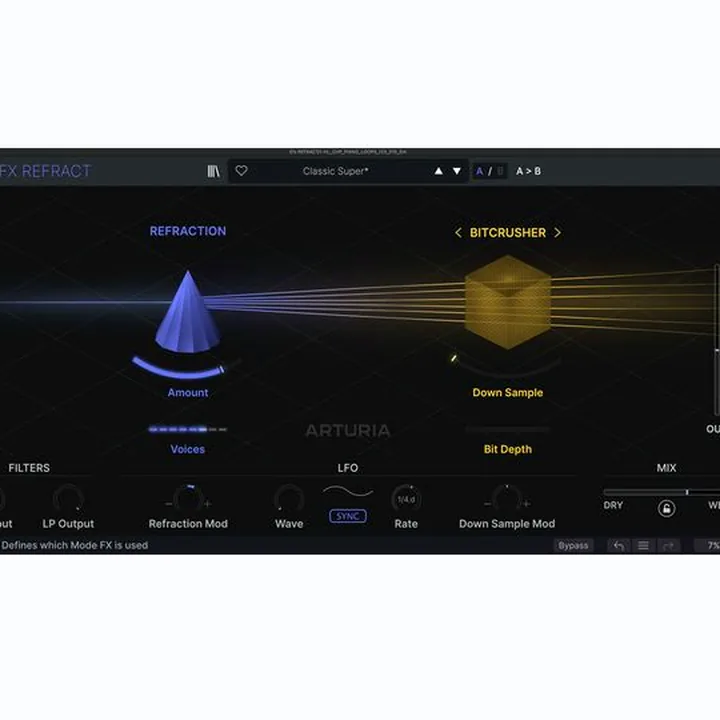
Task: Click the yellow bitcrusher cube
Action: coord(507,302)
